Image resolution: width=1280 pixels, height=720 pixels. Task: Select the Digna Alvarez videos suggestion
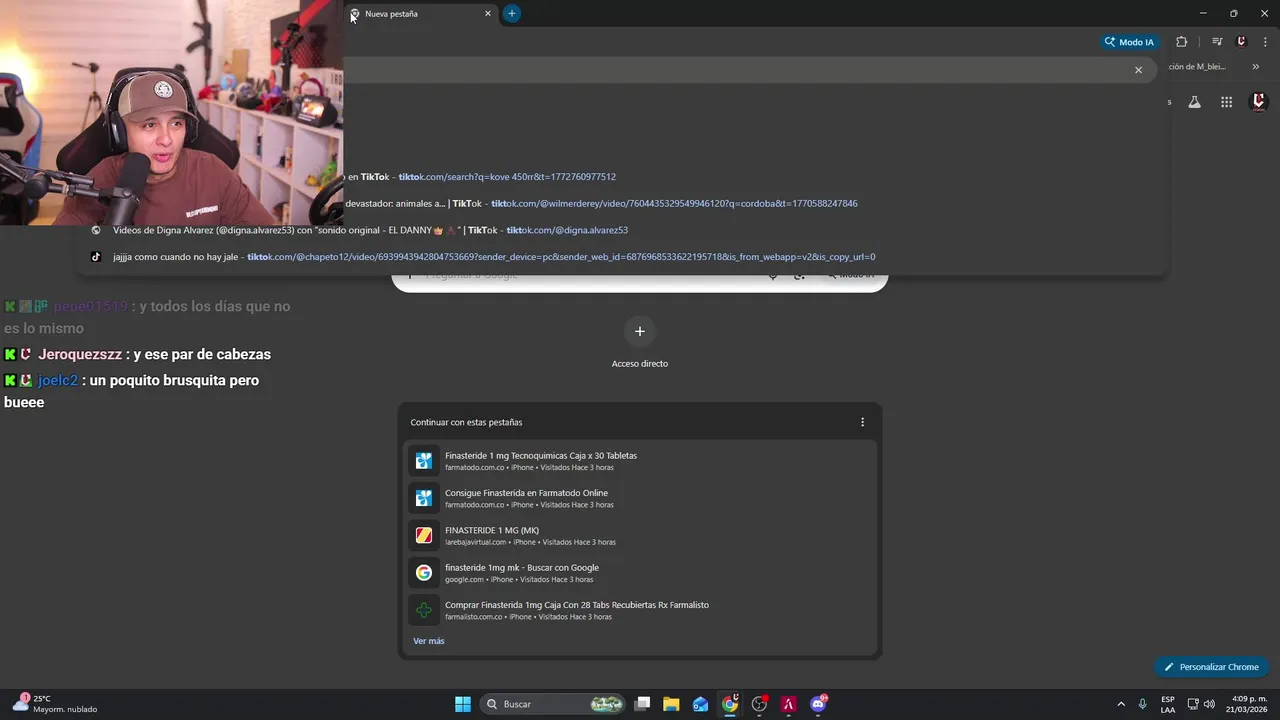coord(622,230)
